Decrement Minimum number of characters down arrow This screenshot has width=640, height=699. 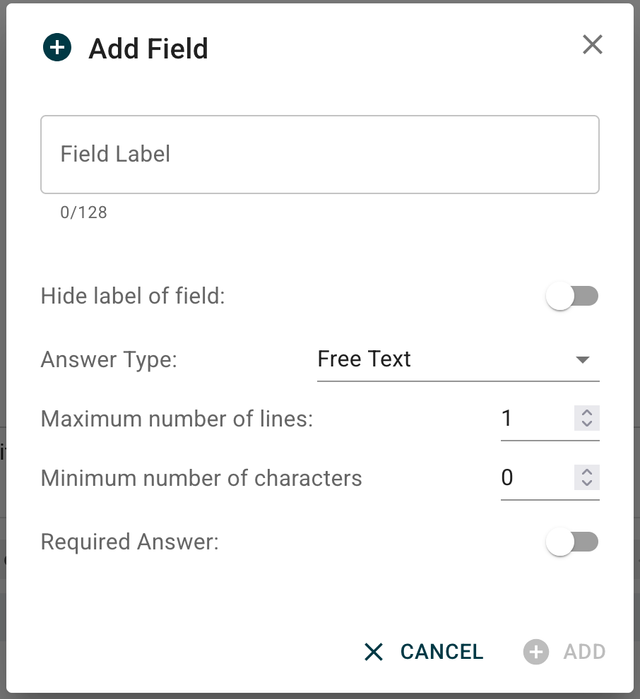tap(587, 483)
